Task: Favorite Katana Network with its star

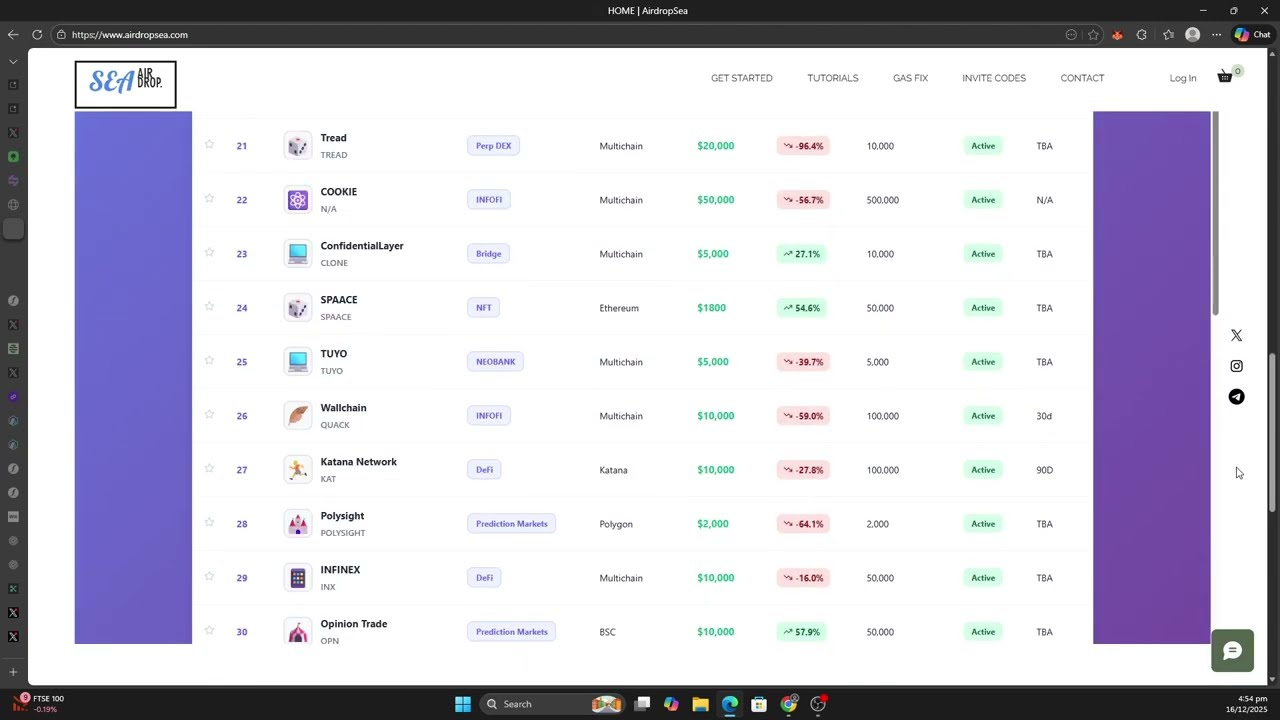Action: pyautogui.click(x=209, y=468)
